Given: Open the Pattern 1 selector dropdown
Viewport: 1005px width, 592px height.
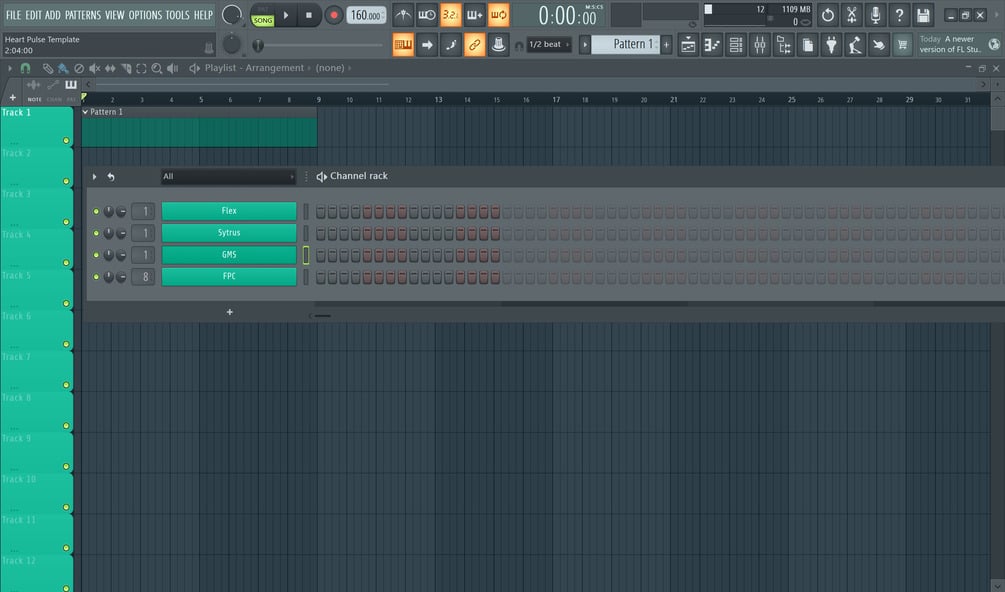Looking at the screenshot, I should coord(628,44).
